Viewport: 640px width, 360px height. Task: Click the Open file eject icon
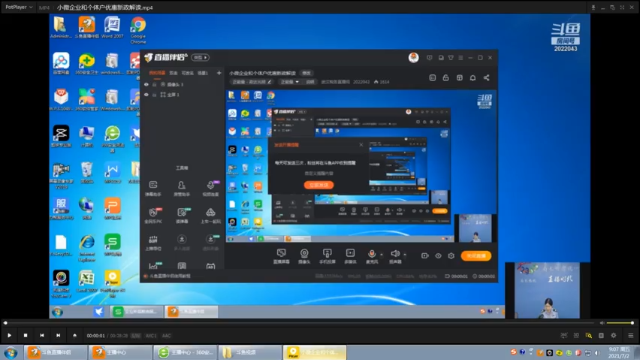[x=75, y=336]
